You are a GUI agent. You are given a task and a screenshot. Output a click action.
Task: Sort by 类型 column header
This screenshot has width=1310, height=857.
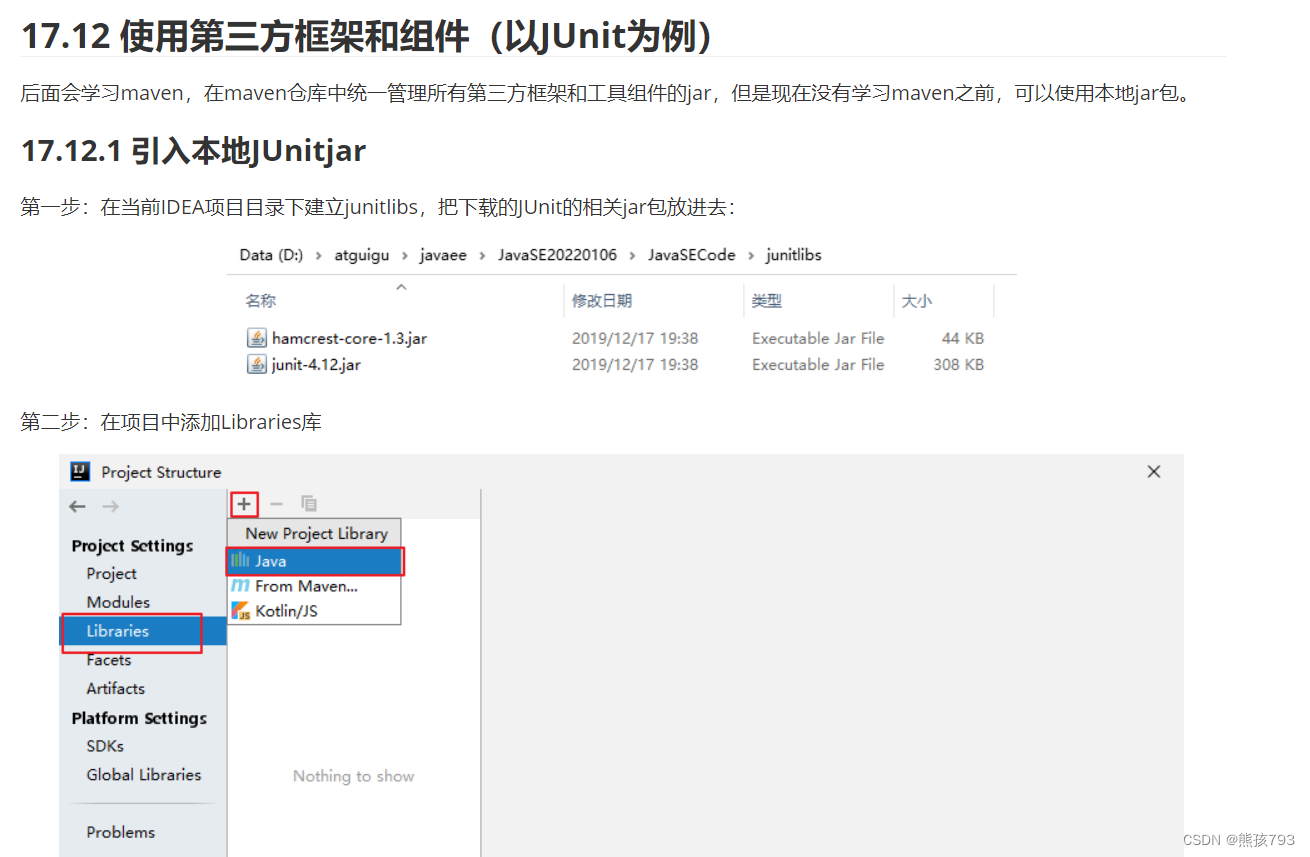point(767,301)
